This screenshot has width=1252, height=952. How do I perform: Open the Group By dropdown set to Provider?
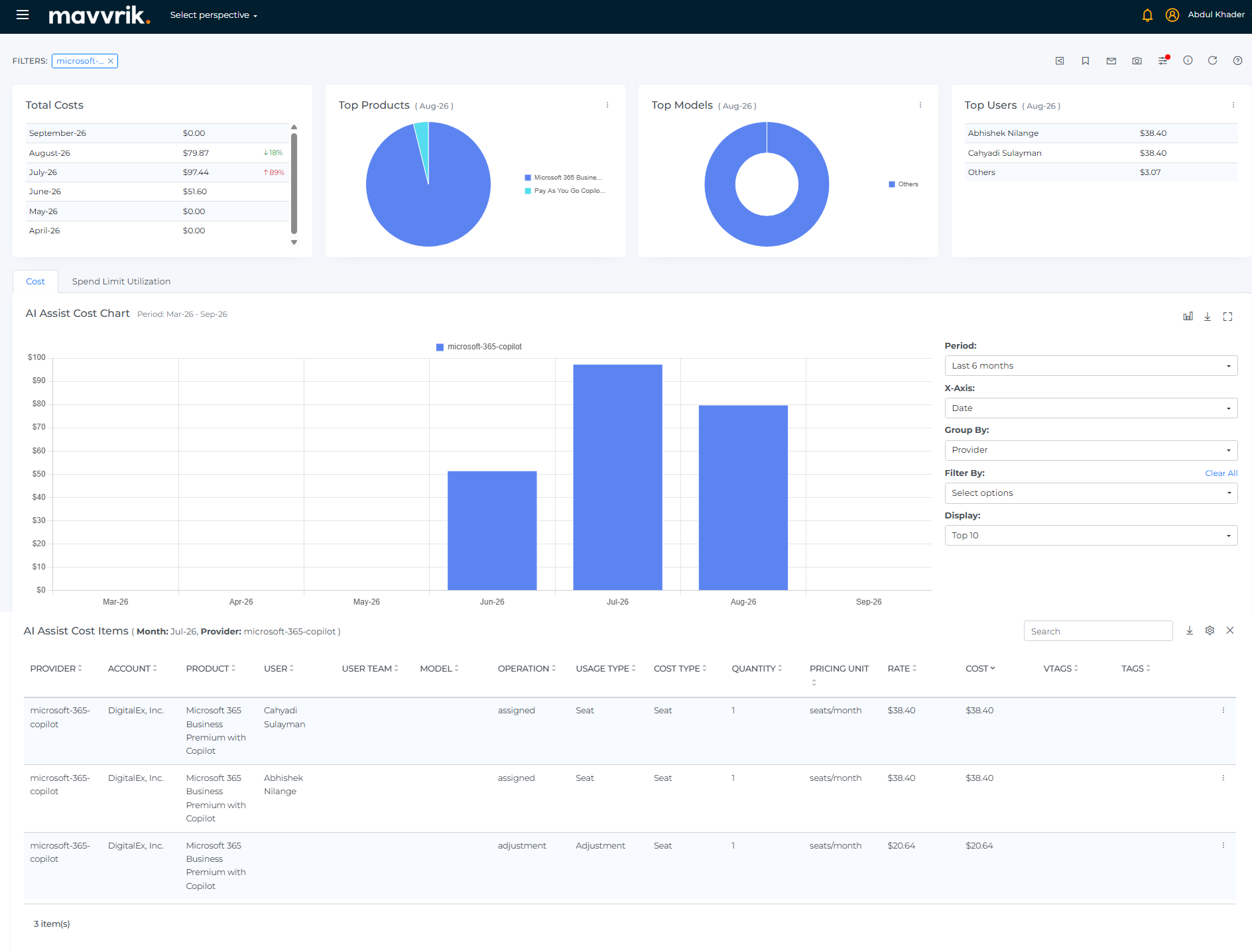[1091, 450]
